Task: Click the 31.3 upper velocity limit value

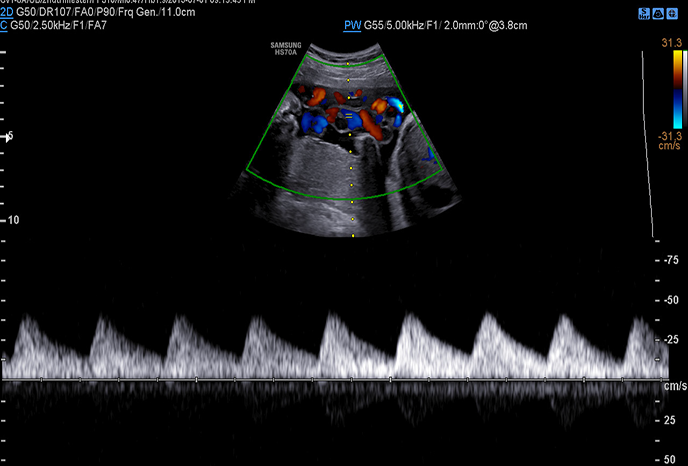Action: click(670, 43)
